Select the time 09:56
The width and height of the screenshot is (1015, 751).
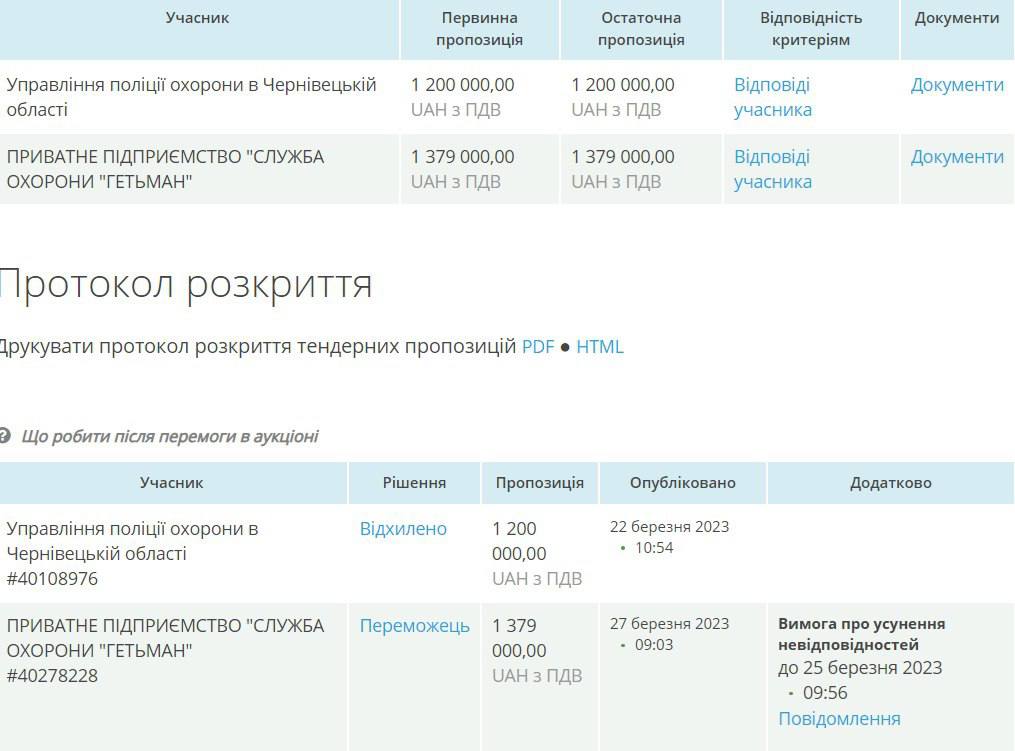825,693
